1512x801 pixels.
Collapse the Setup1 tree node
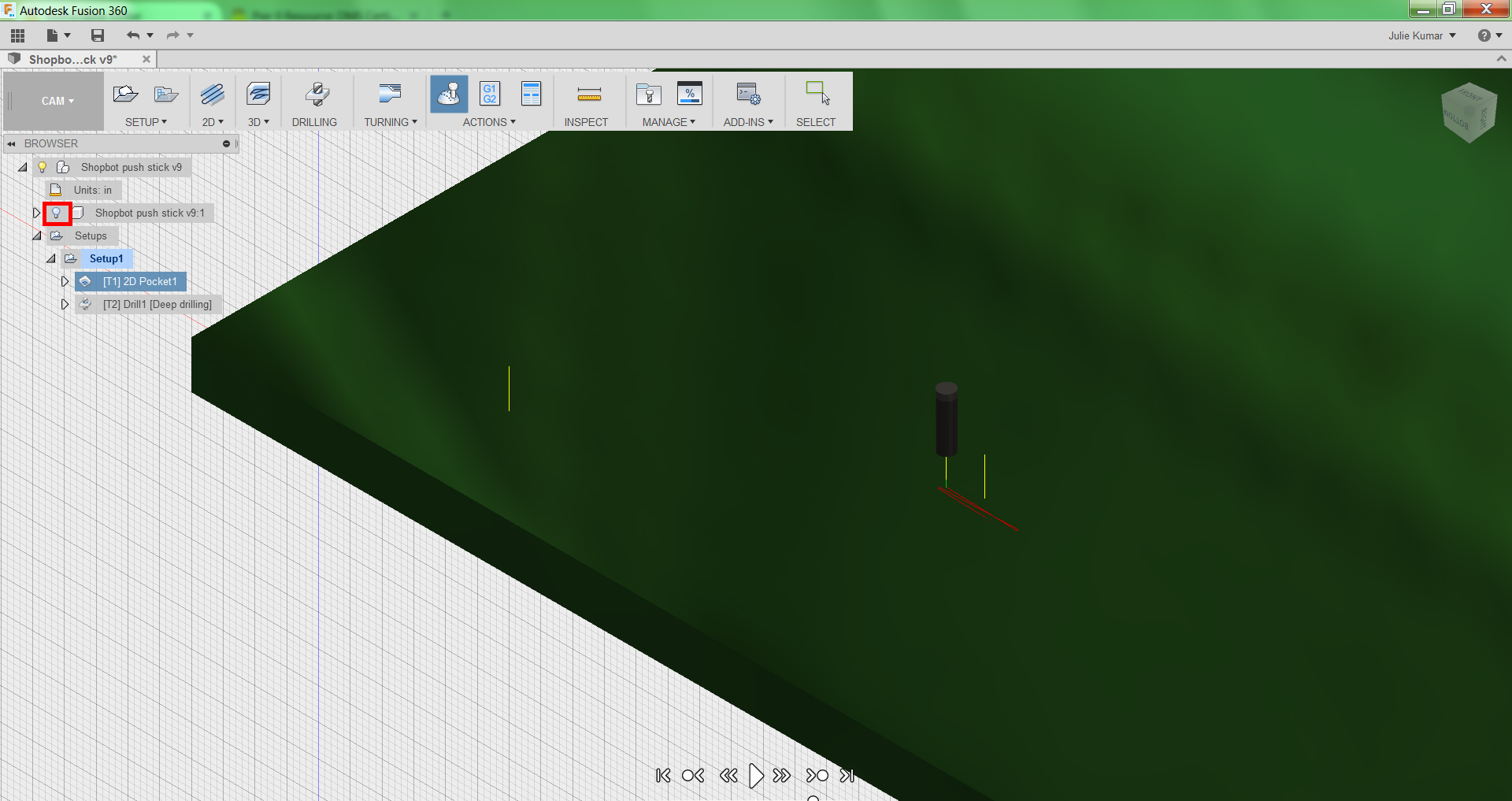pyautogui.click(x=51, y=259)
